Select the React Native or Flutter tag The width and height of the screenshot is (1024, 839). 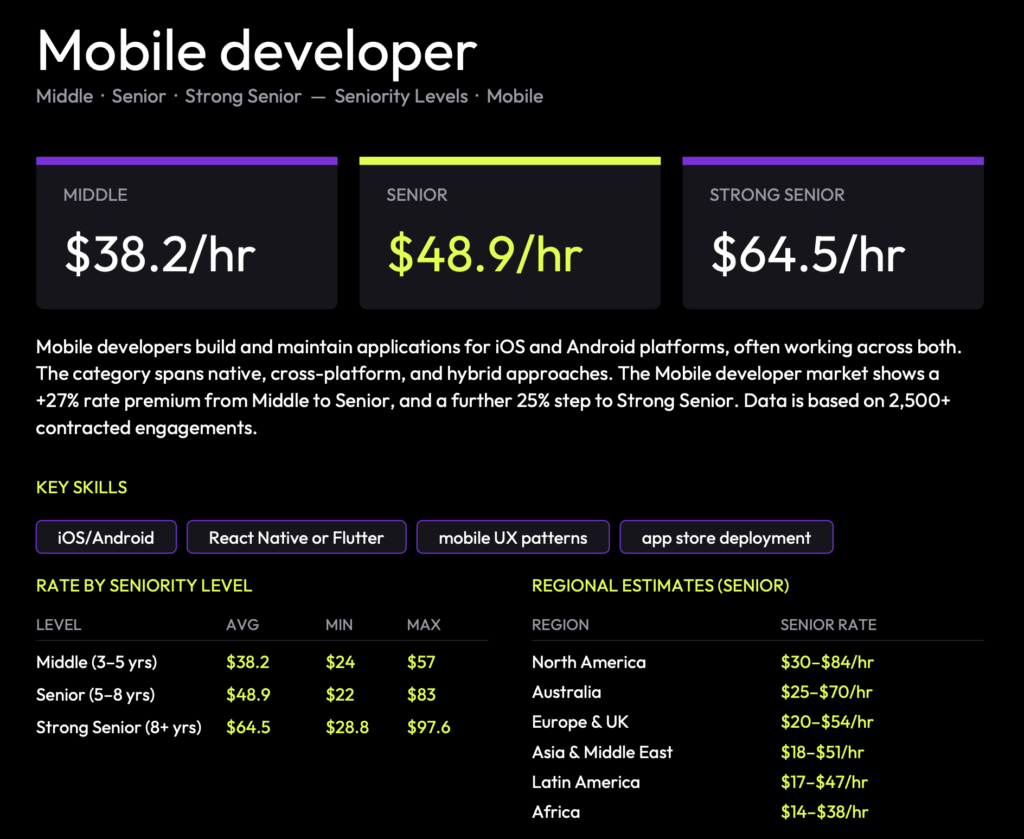click(x=296, y=537)
